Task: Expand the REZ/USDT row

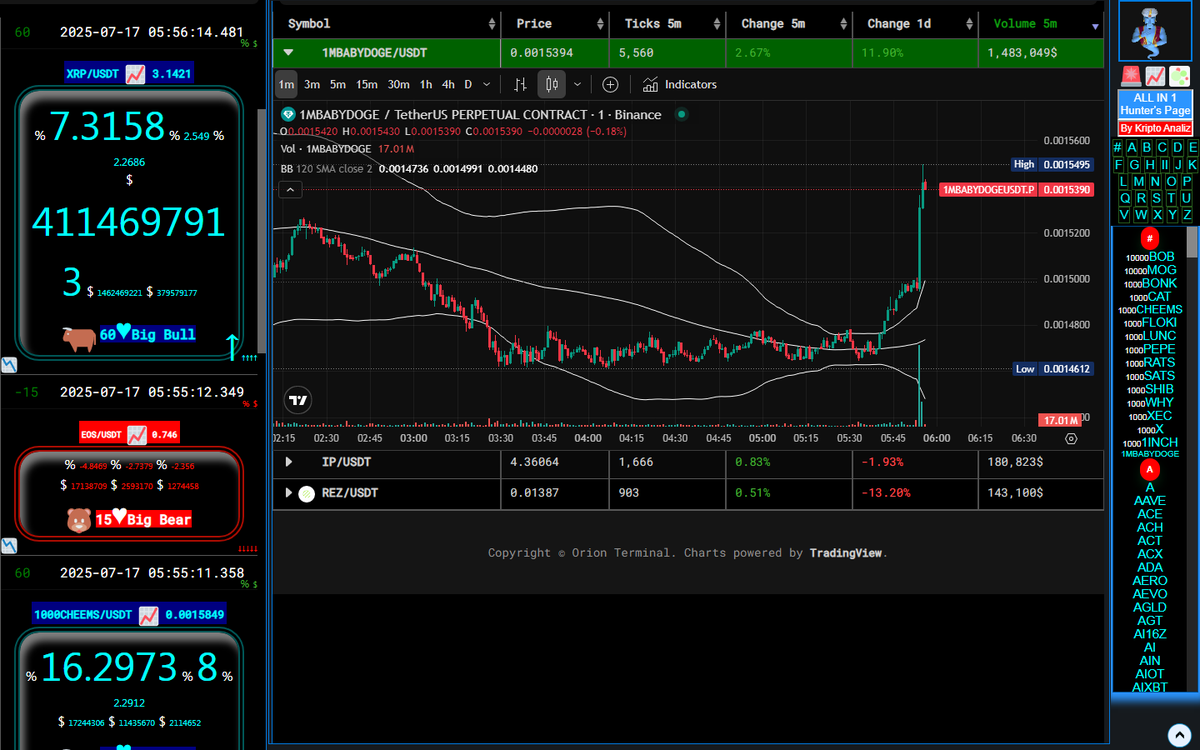Action: (x=289, y=493)
